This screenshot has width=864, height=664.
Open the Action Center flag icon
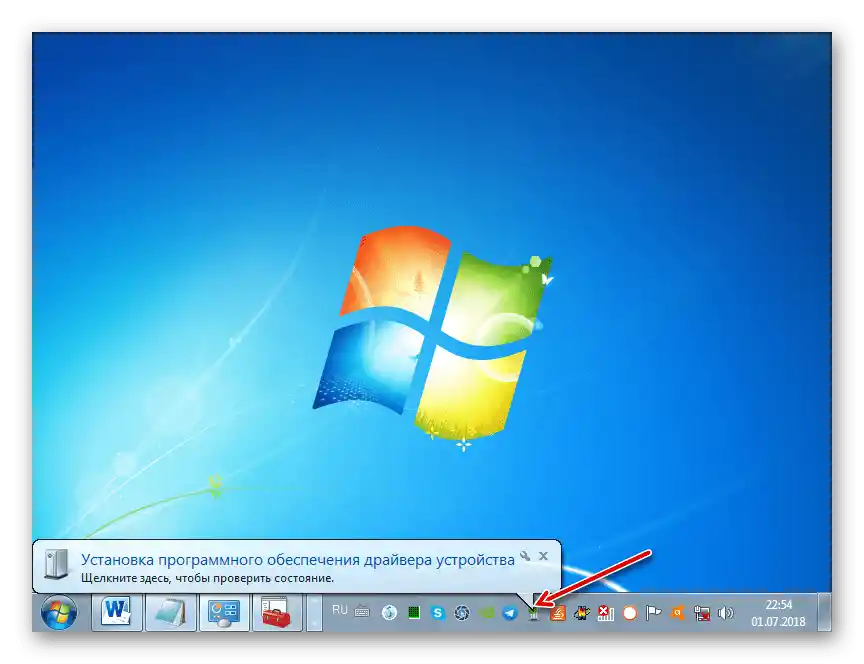(x=654, y=613)
